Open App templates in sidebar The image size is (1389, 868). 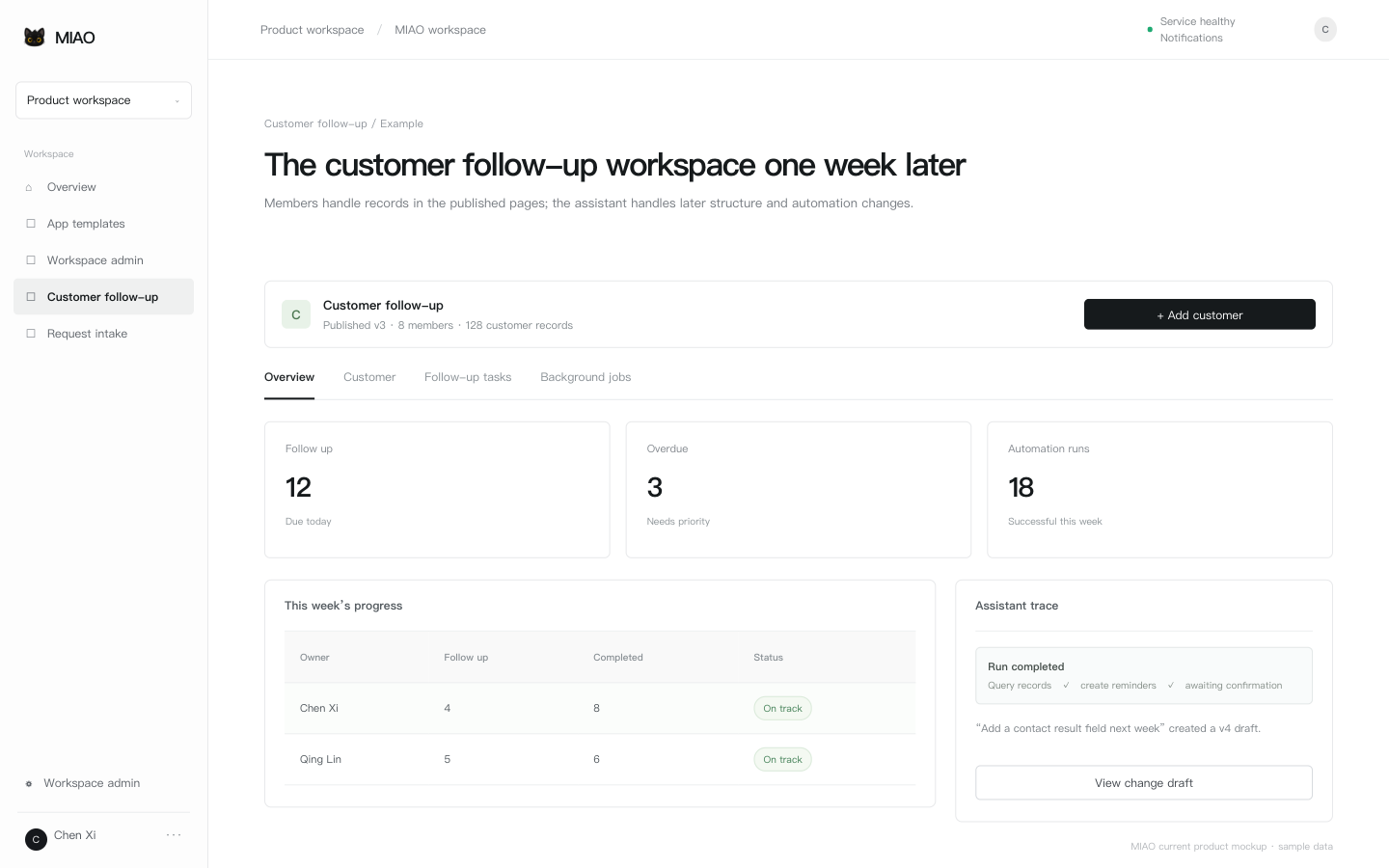coord(103,224)
